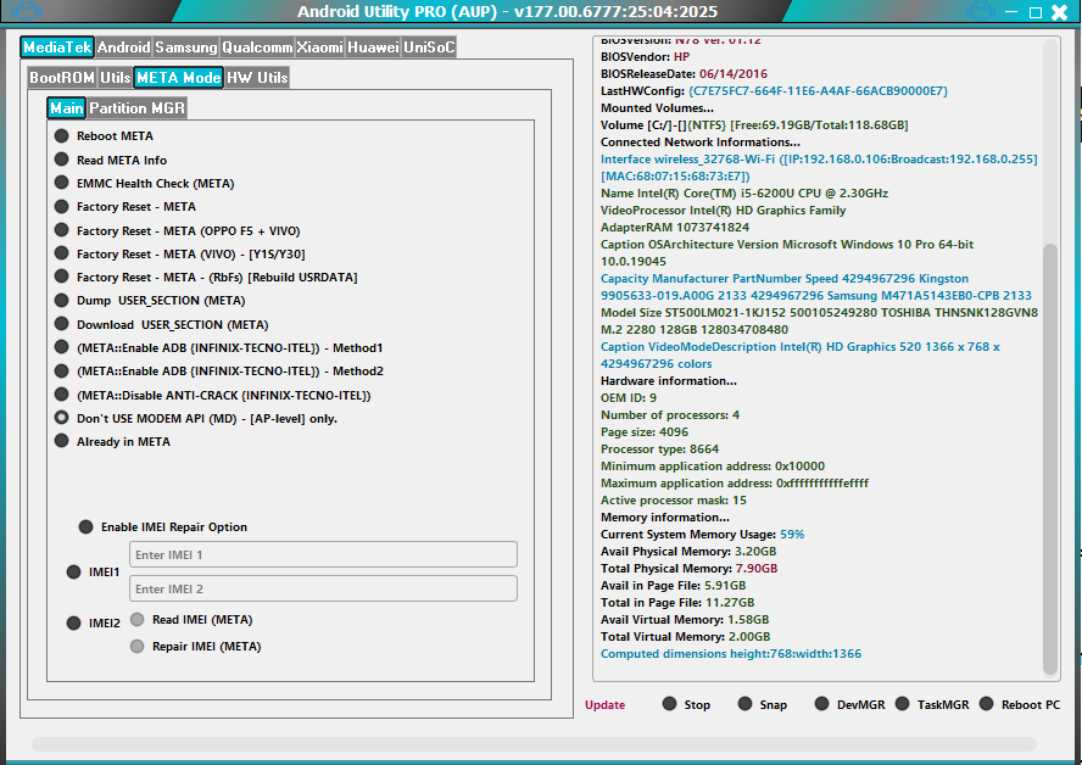Select the Reboot META option

[x=61, y=135]
